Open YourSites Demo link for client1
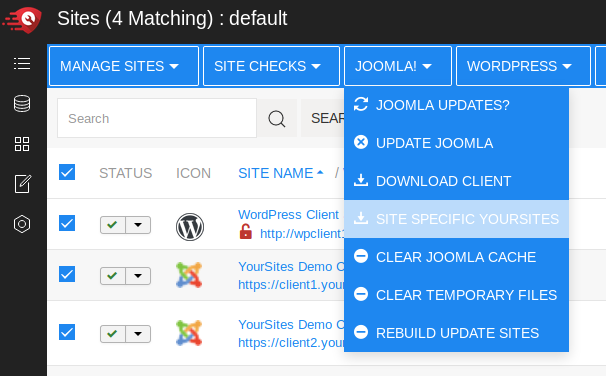This screenshot has width=606, height=376. [x=291, y=267]
